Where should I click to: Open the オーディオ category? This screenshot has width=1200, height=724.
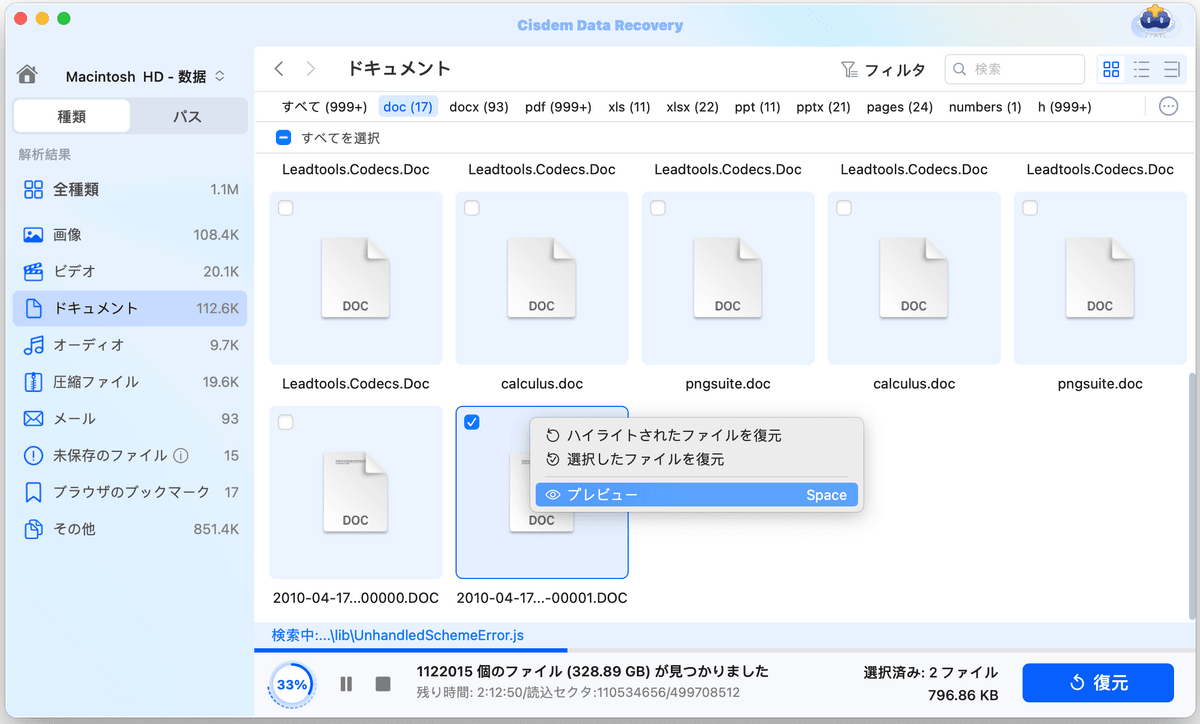pyautogui.click(x=130, y=345)
